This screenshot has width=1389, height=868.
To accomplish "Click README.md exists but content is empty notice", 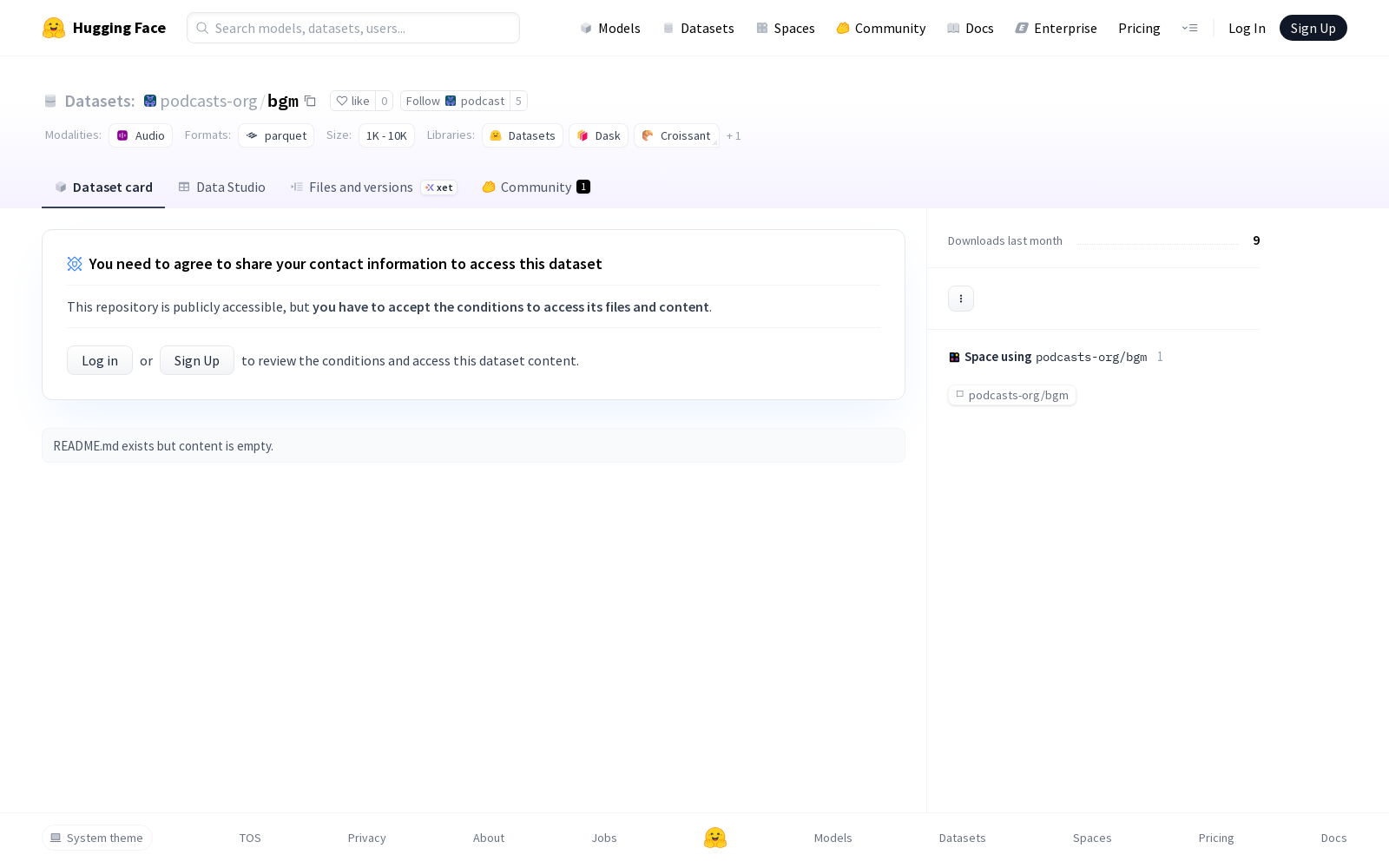I will pyautogui.click(x=473, y=445).
